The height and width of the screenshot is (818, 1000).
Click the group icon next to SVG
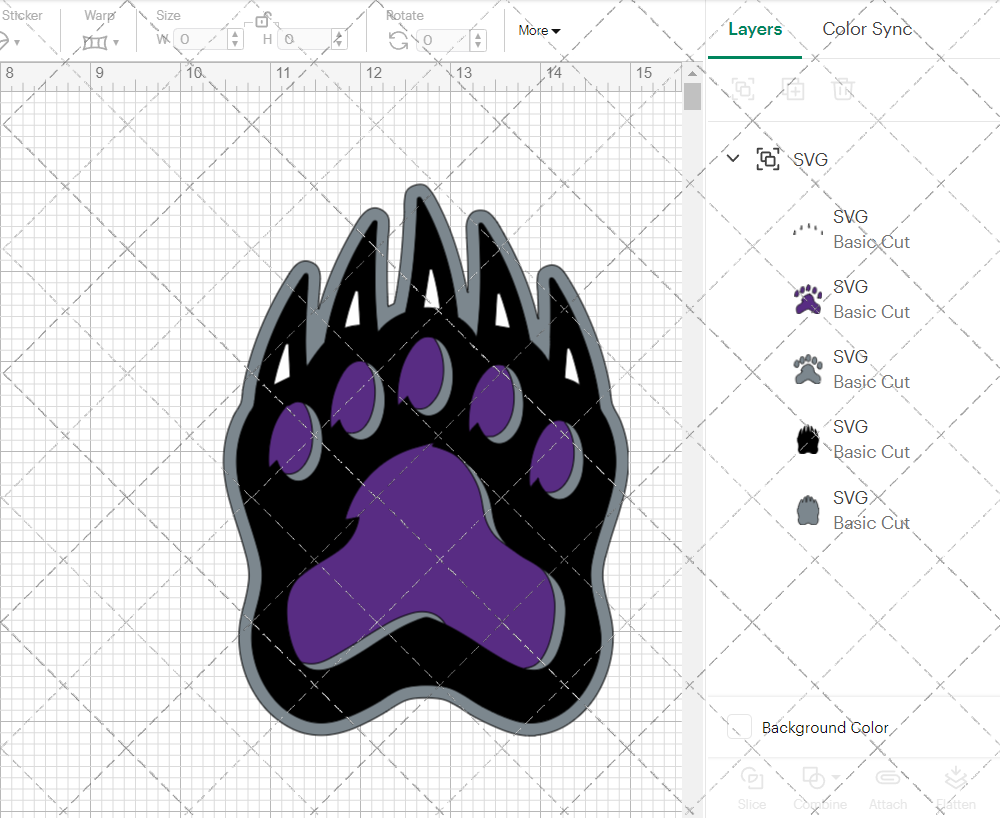pos(768,159)
